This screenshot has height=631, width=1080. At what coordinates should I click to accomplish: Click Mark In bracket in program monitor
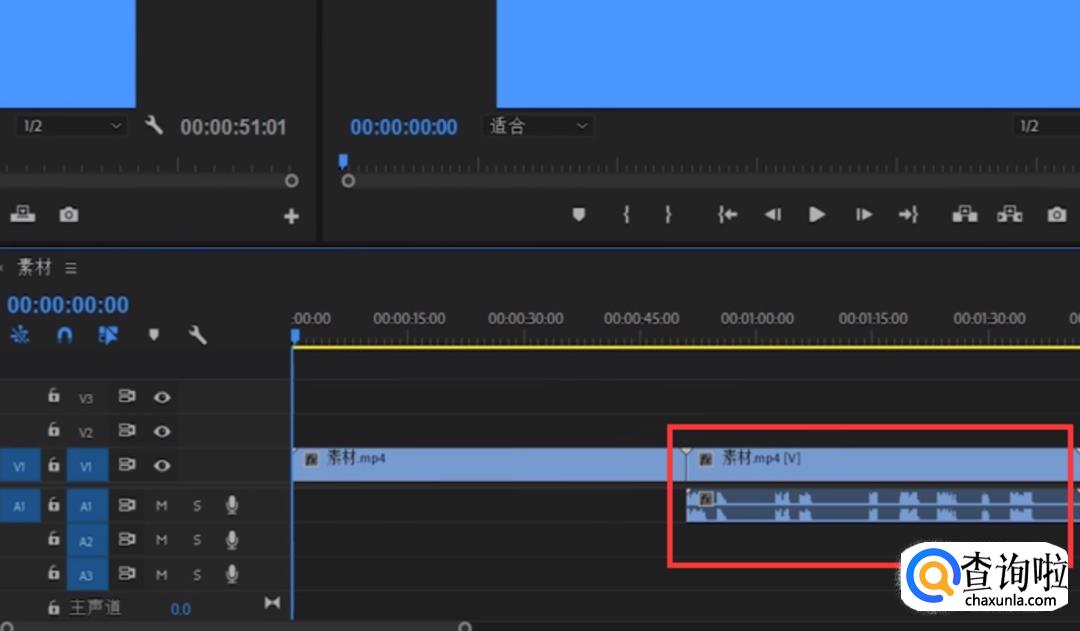[x=626, y=214]
